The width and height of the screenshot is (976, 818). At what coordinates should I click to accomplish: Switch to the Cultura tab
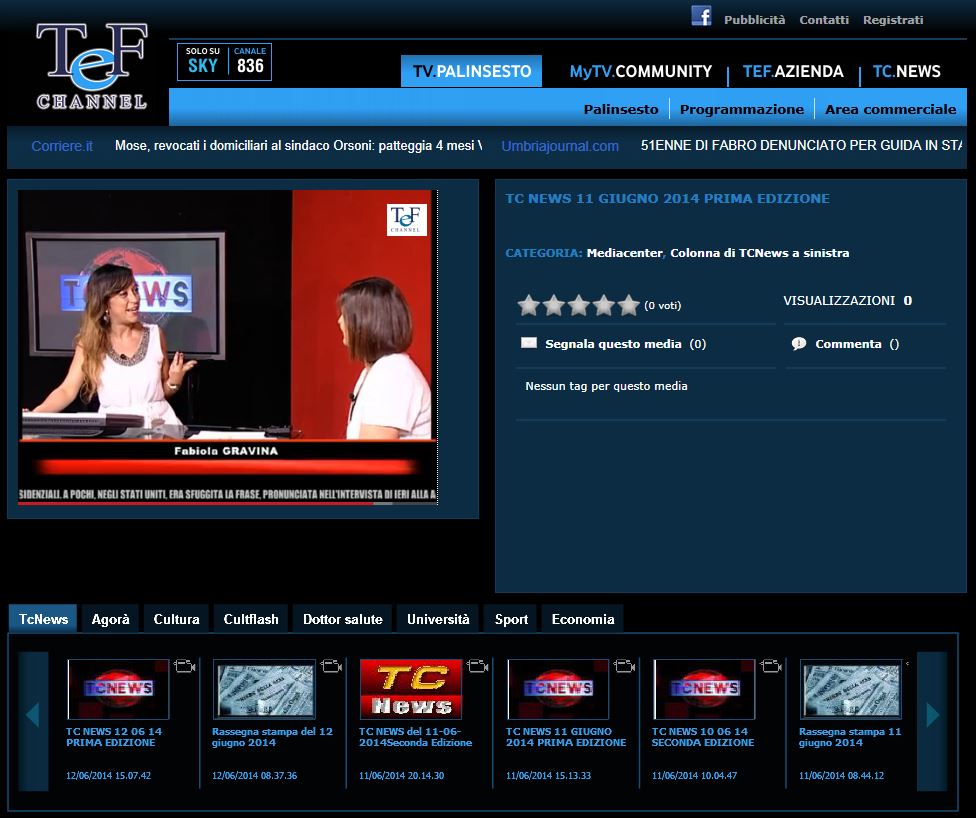(177, 619)
